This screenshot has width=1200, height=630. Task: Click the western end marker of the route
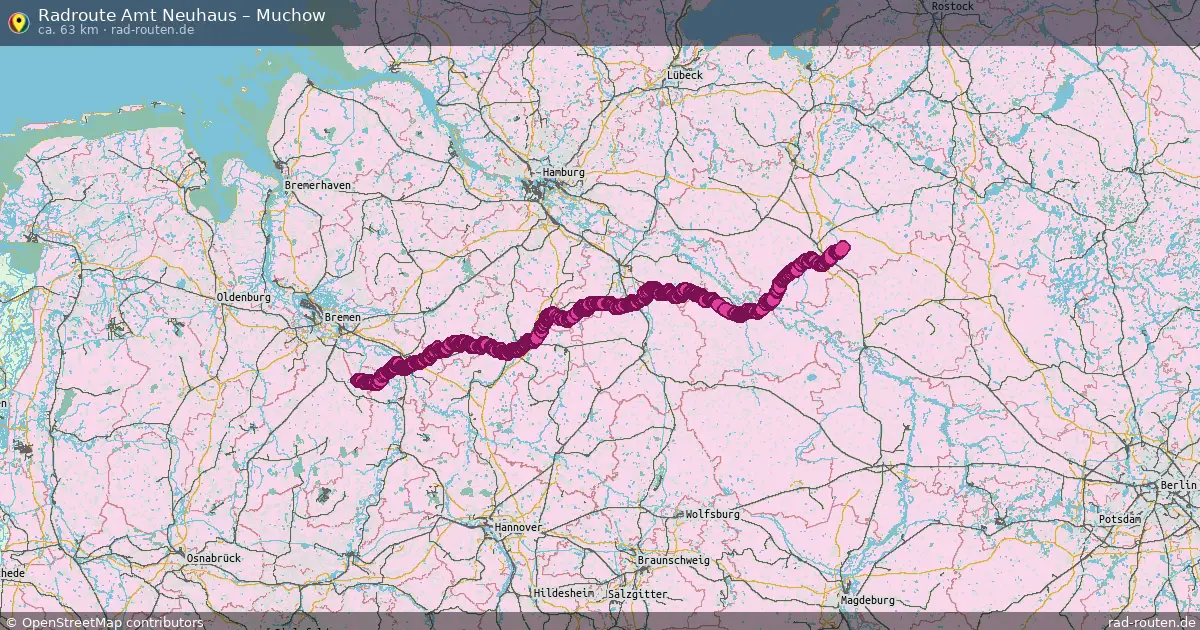tap(358, 380)
